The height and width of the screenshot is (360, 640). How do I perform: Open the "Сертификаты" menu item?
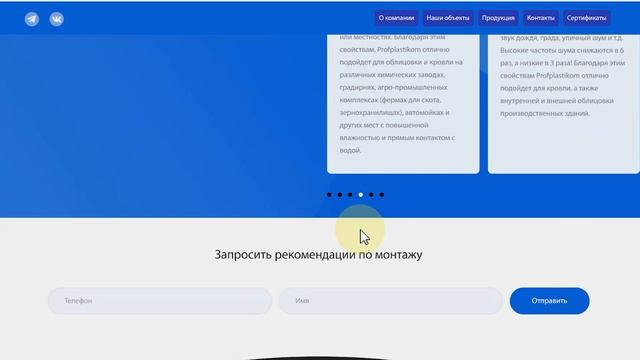[586, 18]
